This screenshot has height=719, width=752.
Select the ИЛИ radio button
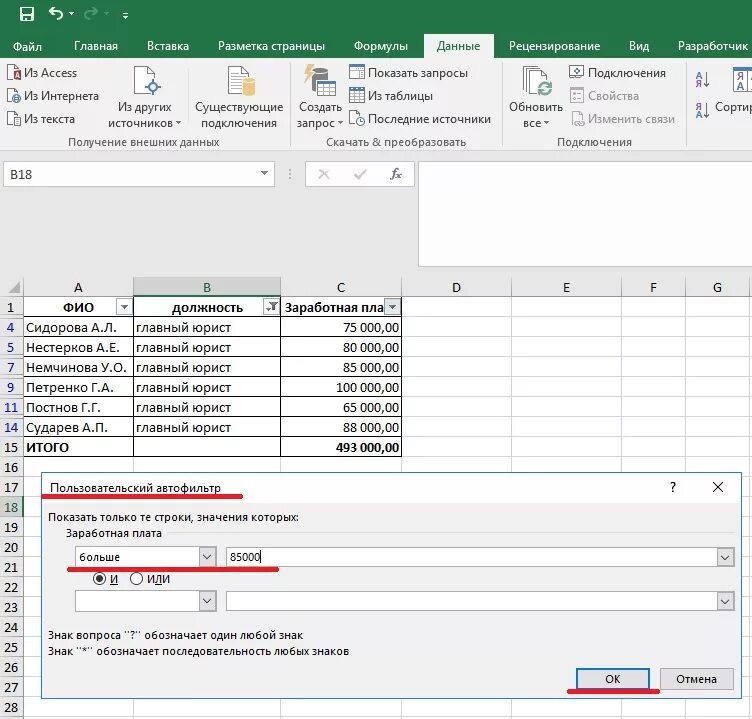click(136, 578)
